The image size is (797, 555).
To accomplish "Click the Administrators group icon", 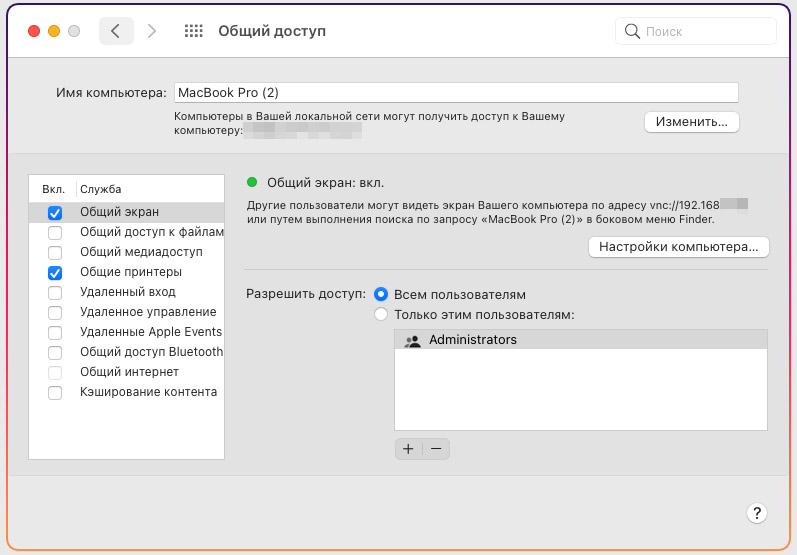I will coord(412,340).
